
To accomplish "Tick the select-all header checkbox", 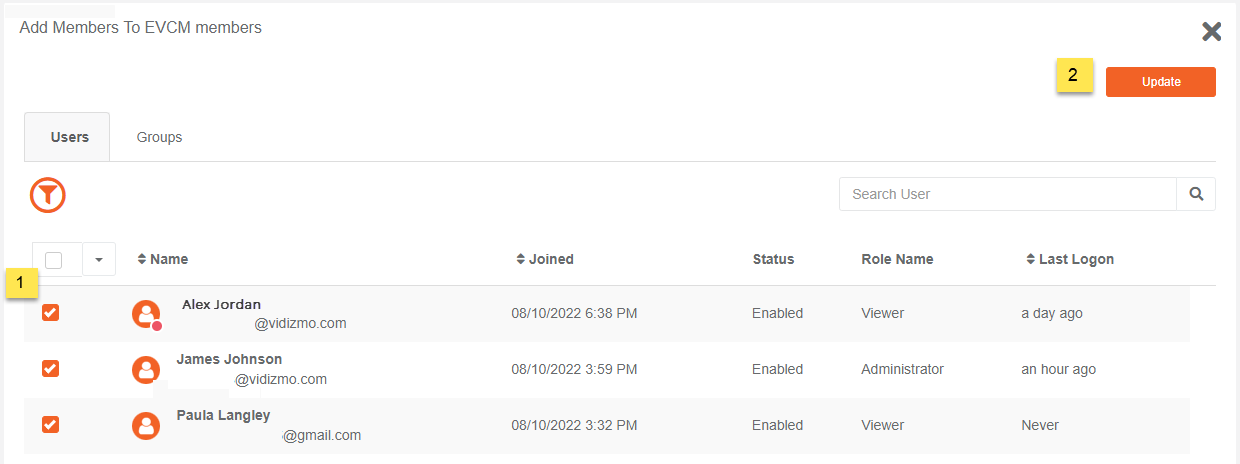I will click(x=54, y=260).
